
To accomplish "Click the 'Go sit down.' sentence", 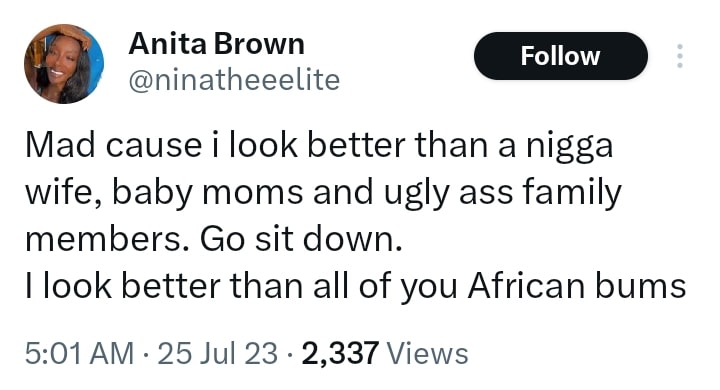I will tap(301, 239).
